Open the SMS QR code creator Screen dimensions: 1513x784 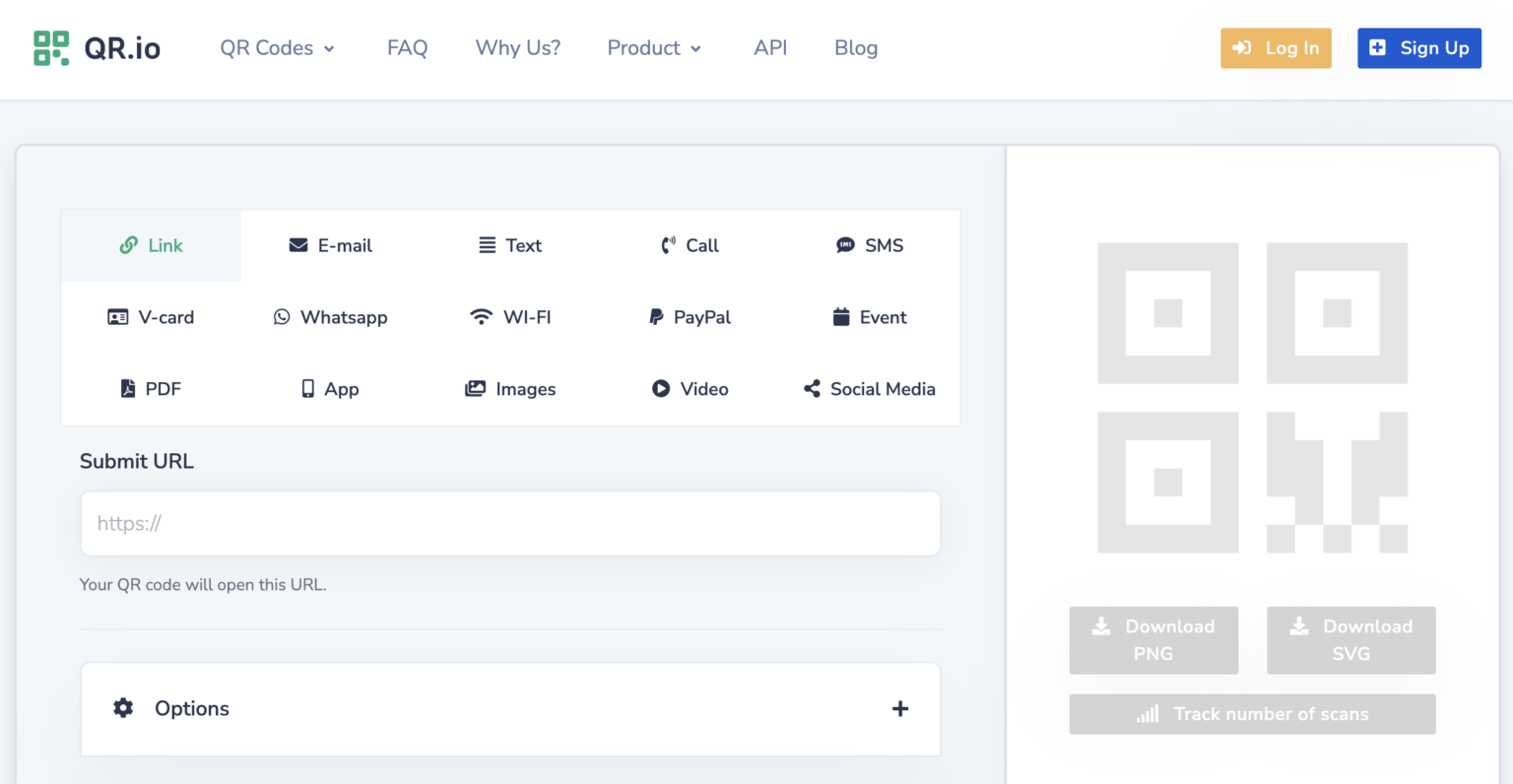point(869,245)
